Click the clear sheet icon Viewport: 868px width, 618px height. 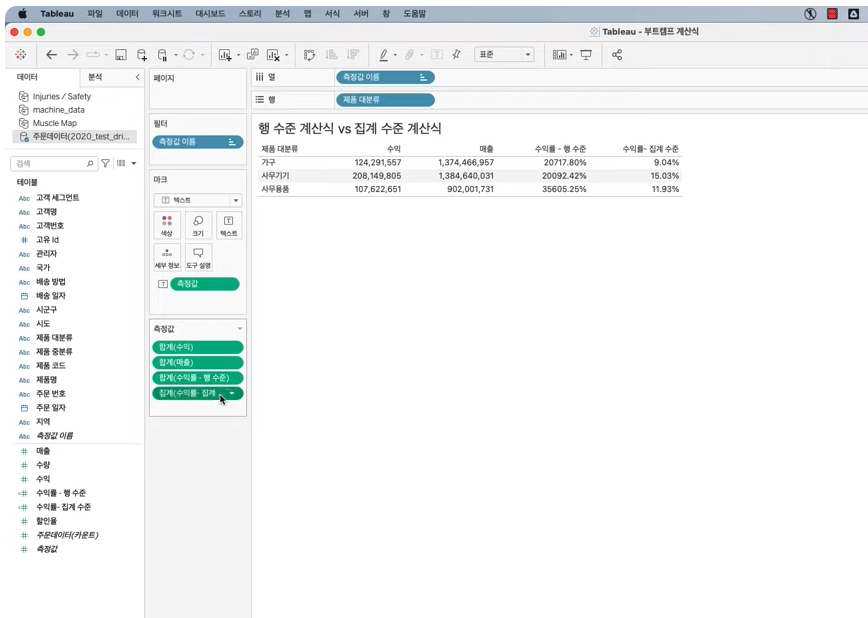point(273,54)
